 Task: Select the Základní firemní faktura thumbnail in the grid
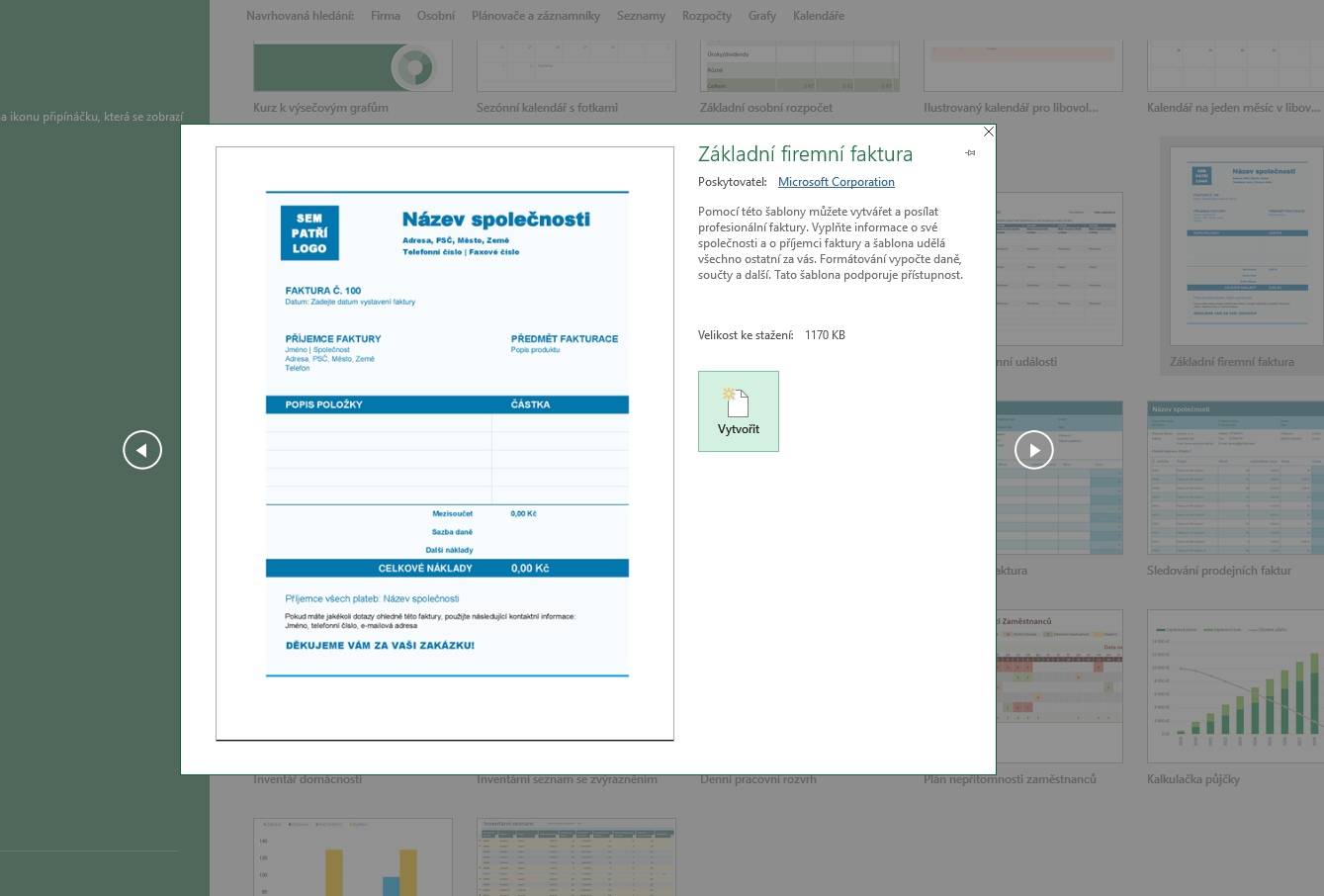tap(1247, 246)
